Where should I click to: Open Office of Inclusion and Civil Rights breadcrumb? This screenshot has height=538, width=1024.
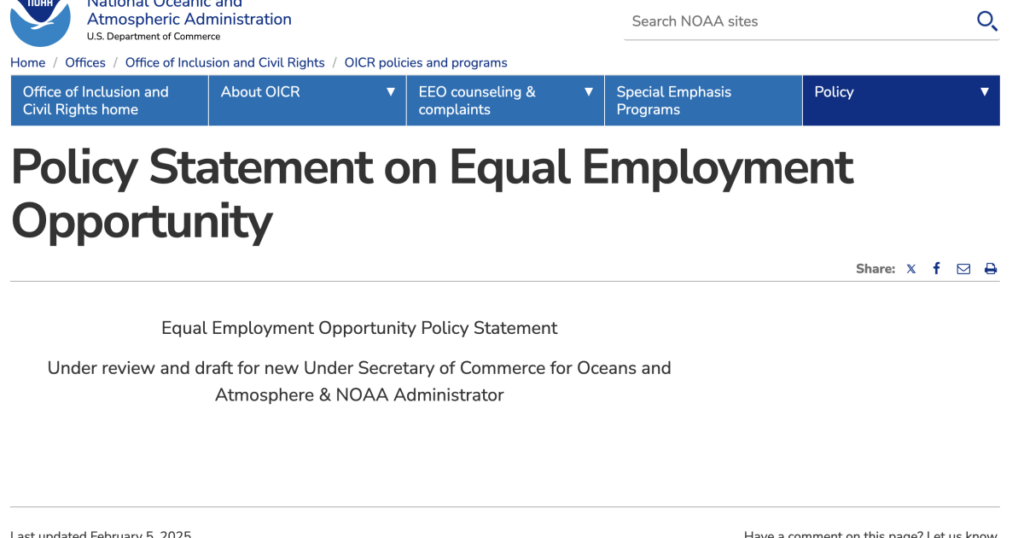click(x=225, y=63)
